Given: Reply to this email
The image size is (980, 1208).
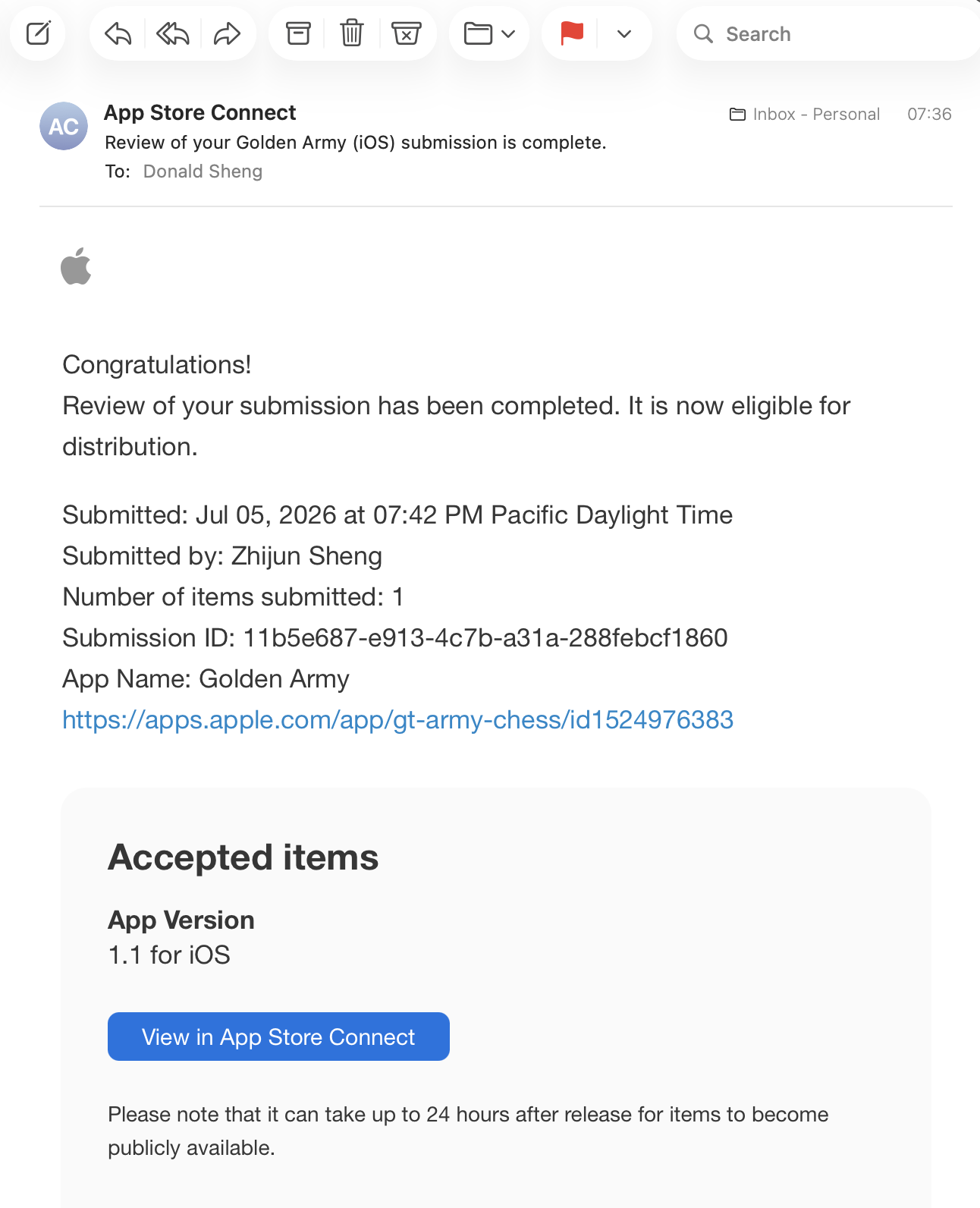Looking at the screenshot, I should click(118, 33).
